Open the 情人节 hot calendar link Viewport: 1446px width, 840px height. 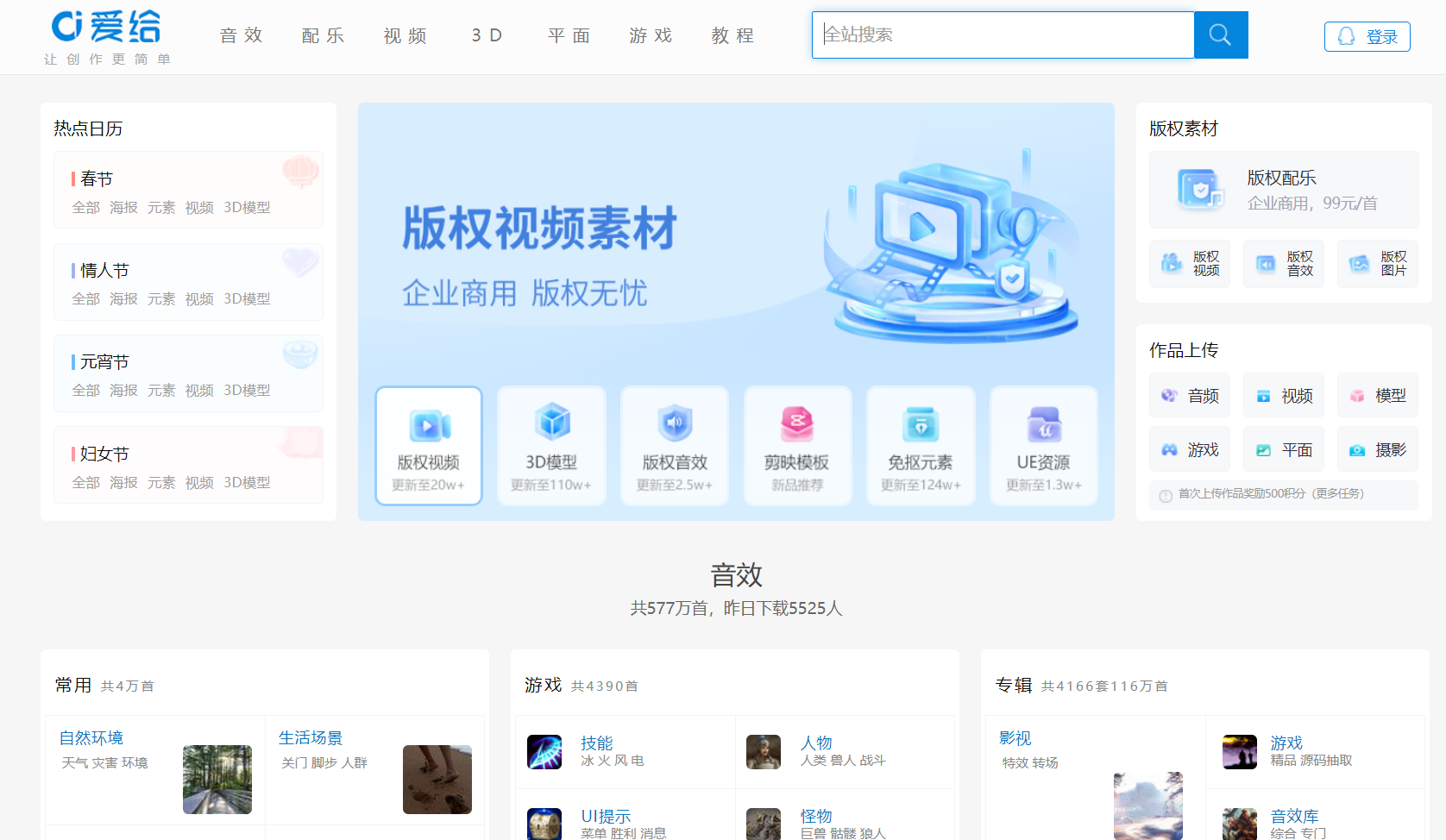[x=104, y=270]
